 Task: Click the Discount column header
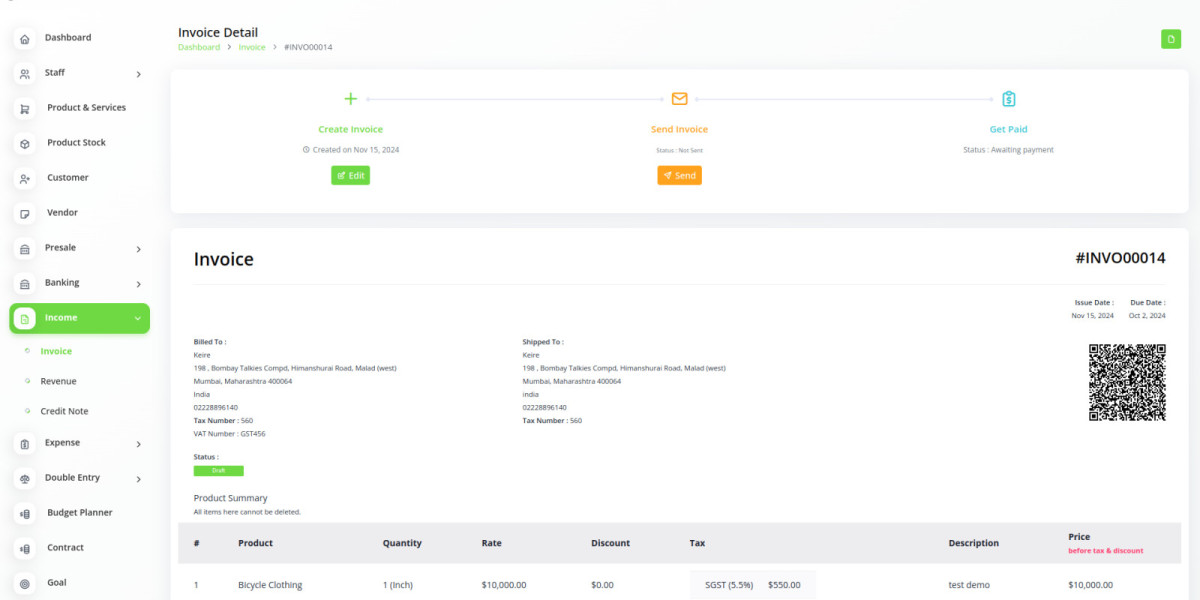coord(610,543)
